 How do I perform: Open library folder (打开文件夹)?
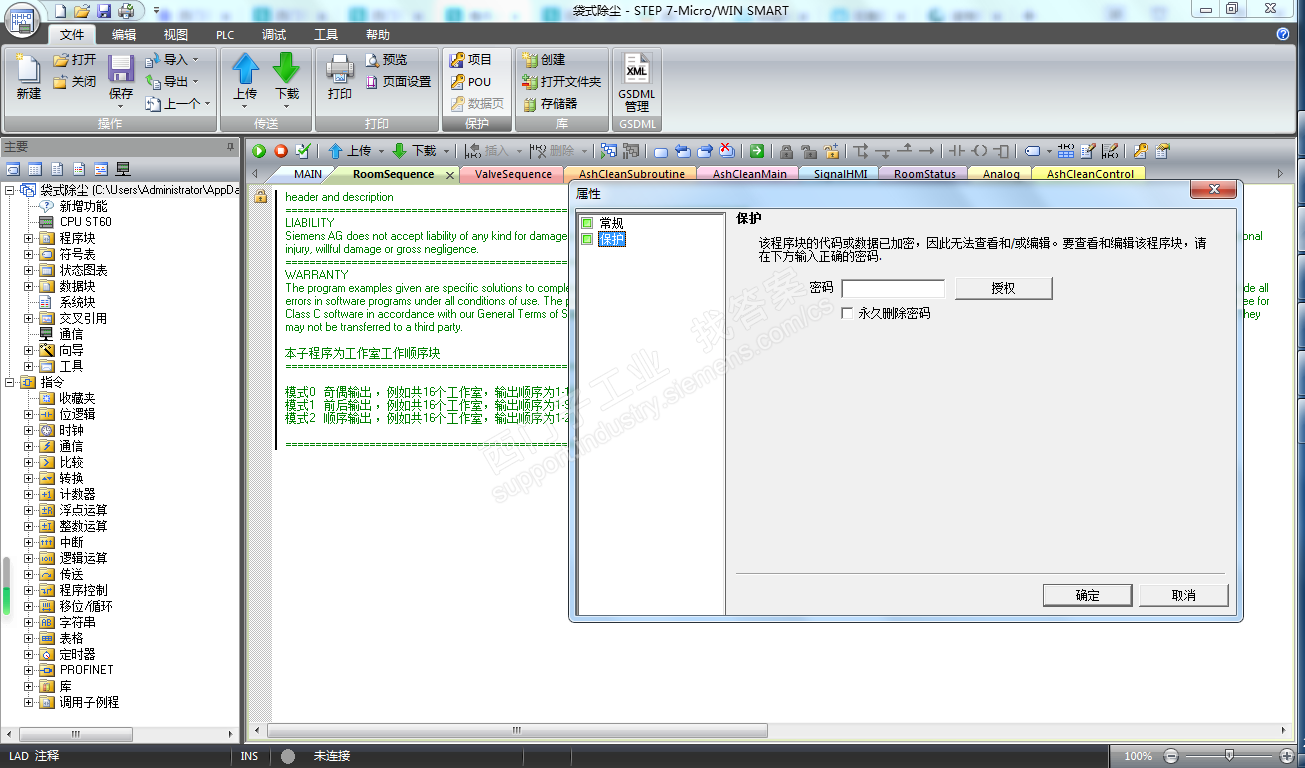coord(562,82)
